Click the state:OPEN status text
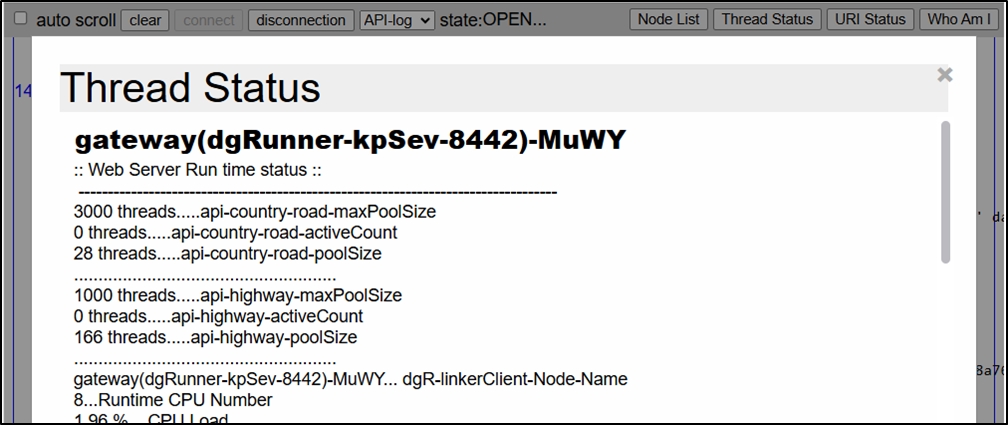Screen dimensions: 1008x425 click(493, 20)
